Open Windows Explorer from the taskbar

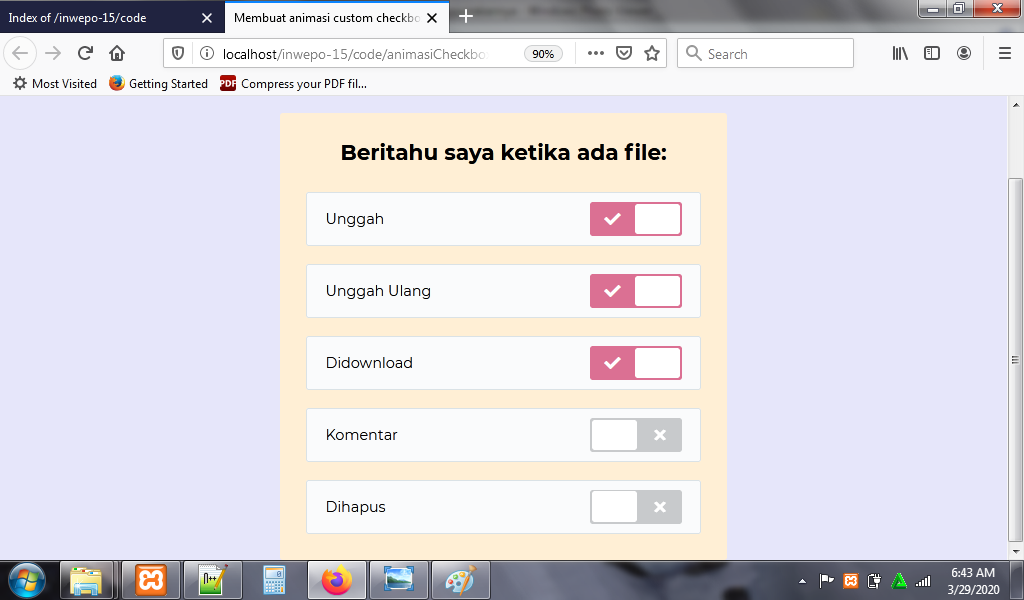(86, 580)
